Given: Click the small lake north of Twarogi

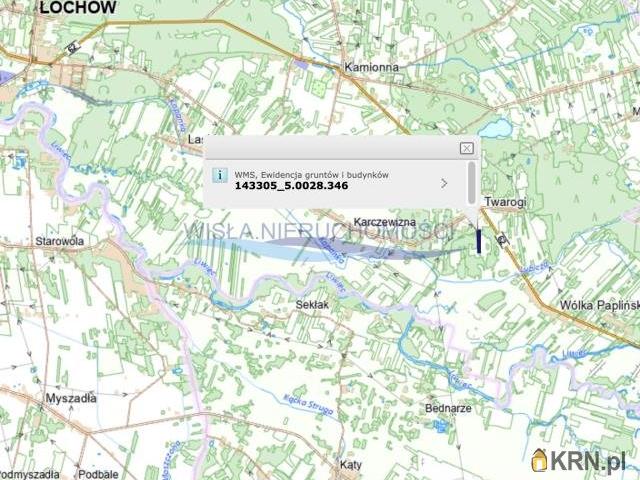Looking at the screenshot, I should (495, 129).
